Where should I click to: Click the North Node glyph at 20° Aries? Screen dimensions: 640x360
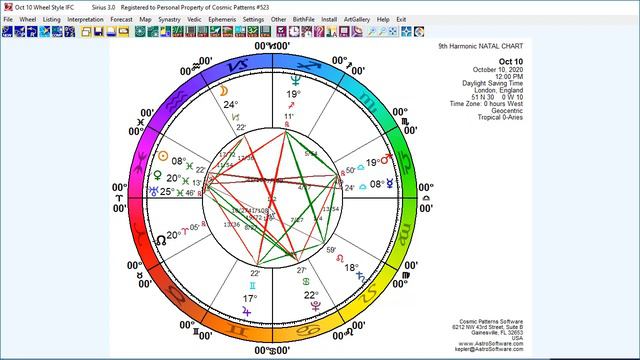[161, 240]
